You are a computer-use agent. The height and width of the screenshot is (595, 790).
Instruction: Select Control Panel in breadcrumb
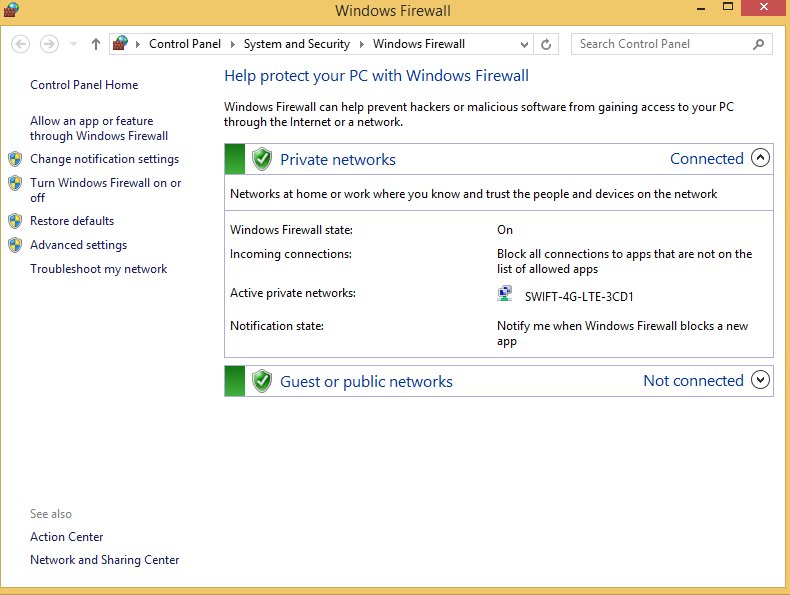coord(185,44)
